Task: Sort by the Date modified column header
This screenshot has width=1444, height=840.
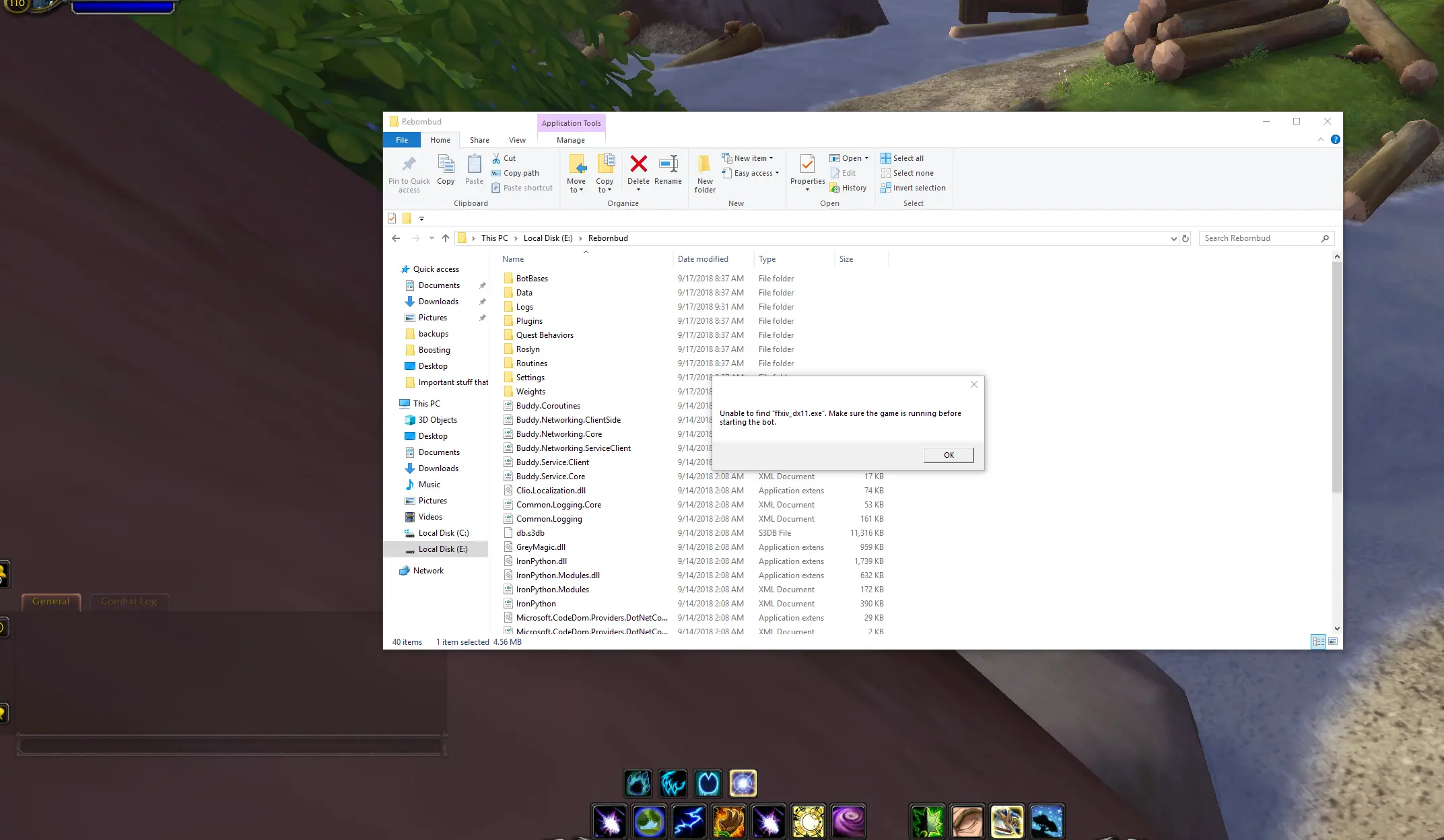Action: tap(703, 259)
